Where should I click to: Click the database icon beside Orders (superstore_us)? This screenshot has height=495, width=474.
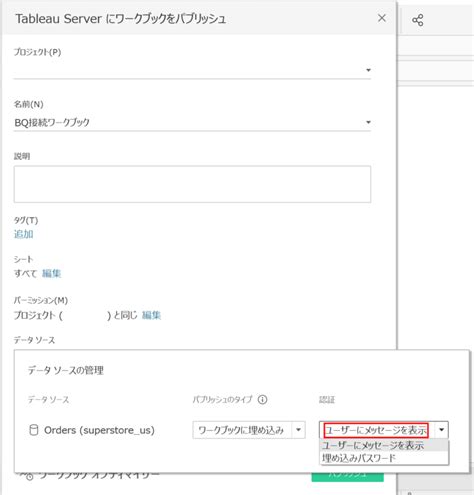[x=34, y=430]
